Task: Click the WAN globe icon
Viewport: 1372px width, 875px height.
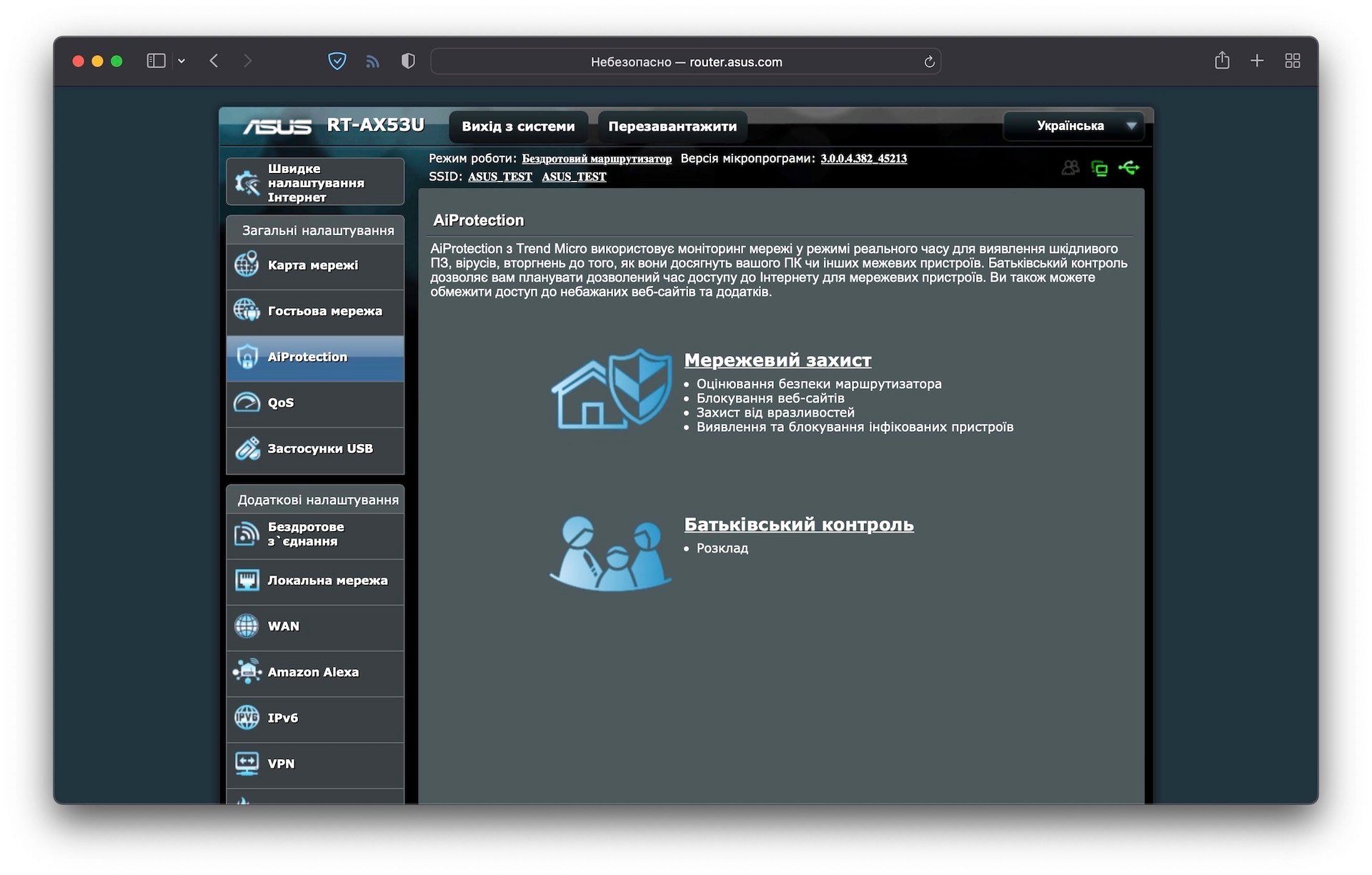Action: (247, 626)
